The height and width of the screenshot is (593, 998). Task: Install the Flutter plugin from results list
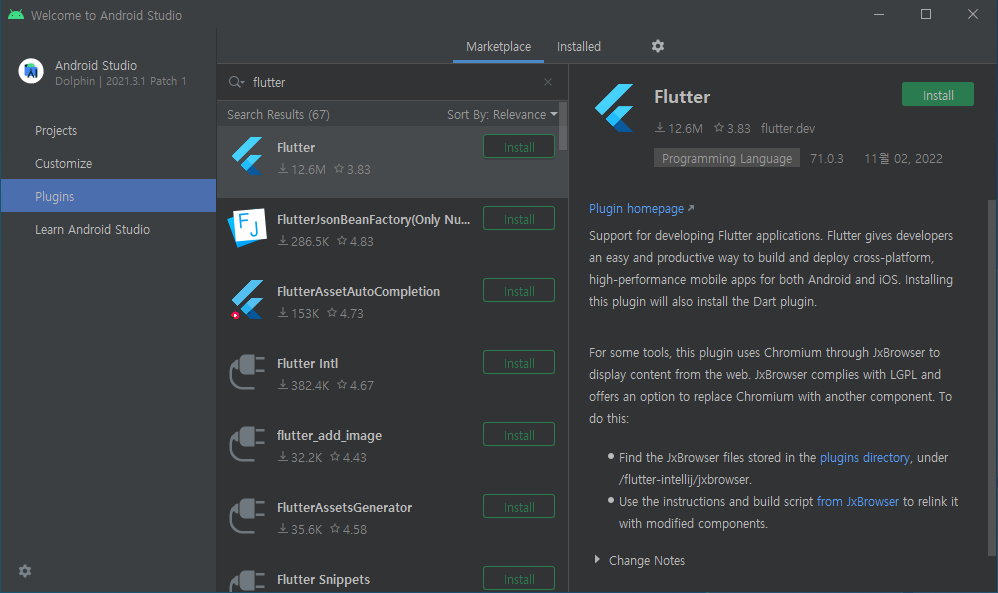pos(519,147)
